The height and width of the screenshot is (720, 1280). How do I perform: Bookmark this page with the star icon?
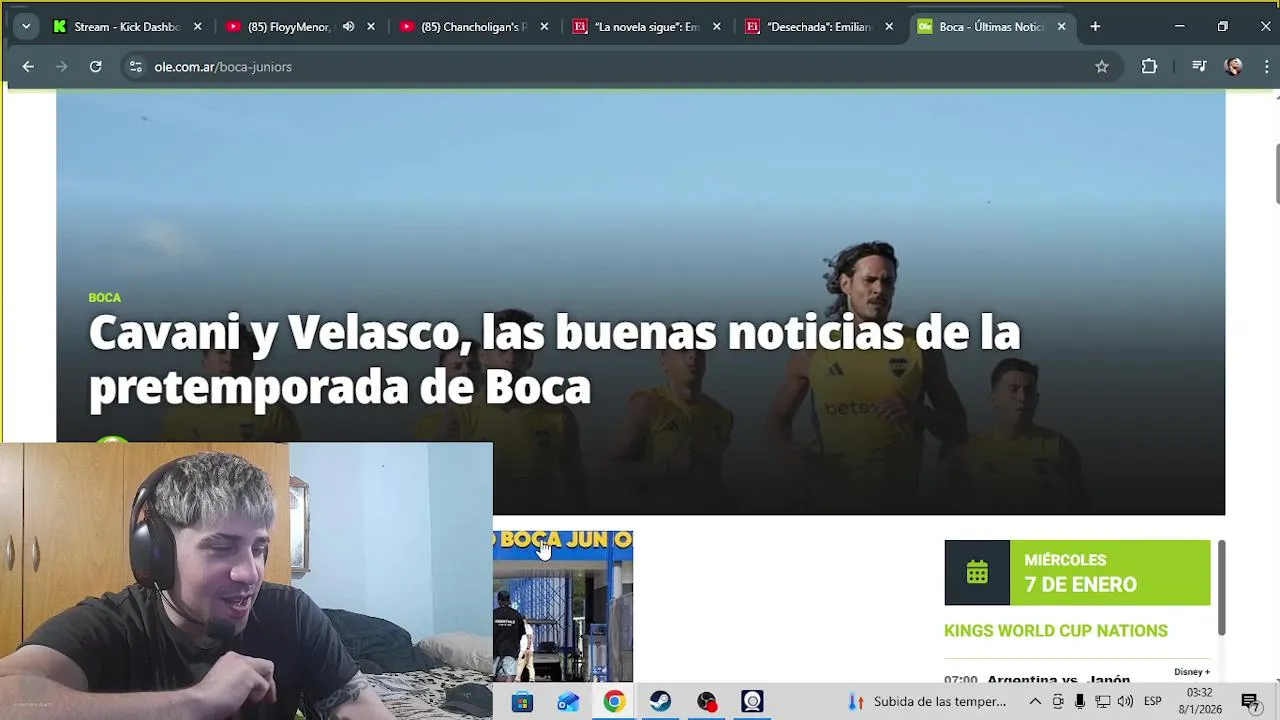pos(1102,67)
